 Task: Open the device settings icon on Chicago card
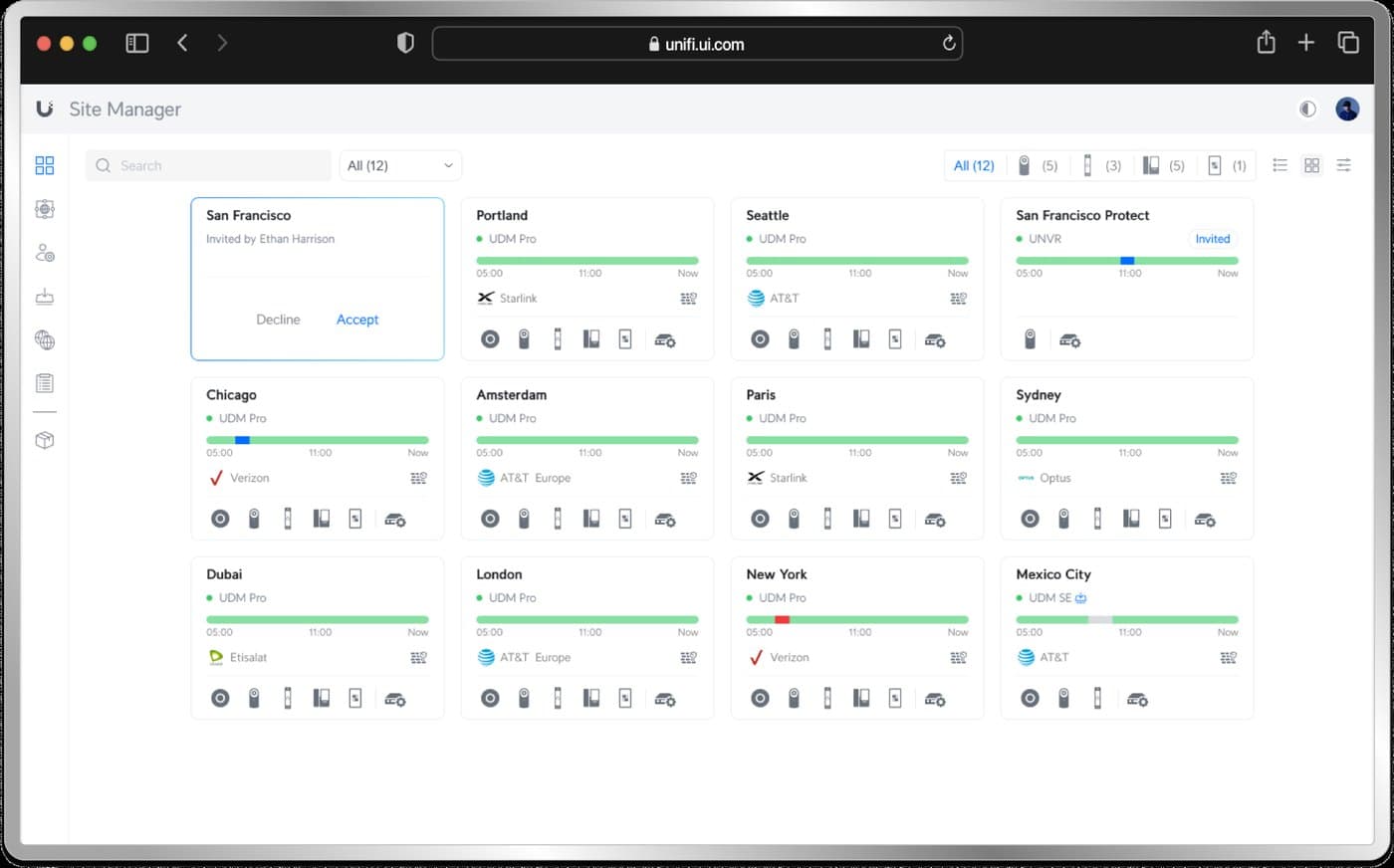(x=395, y=520)
